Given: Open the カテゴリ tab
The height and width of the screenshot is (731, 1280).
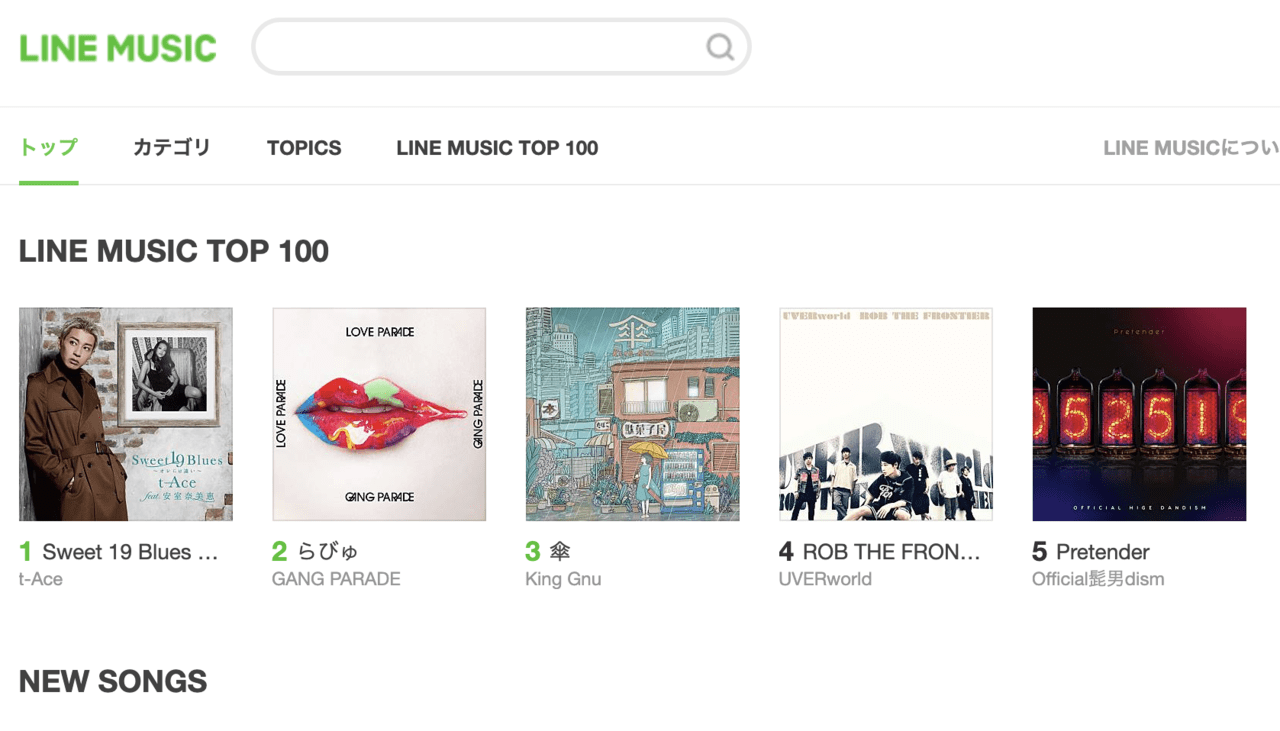Looking at the screenshot, I should pos(172,148).
